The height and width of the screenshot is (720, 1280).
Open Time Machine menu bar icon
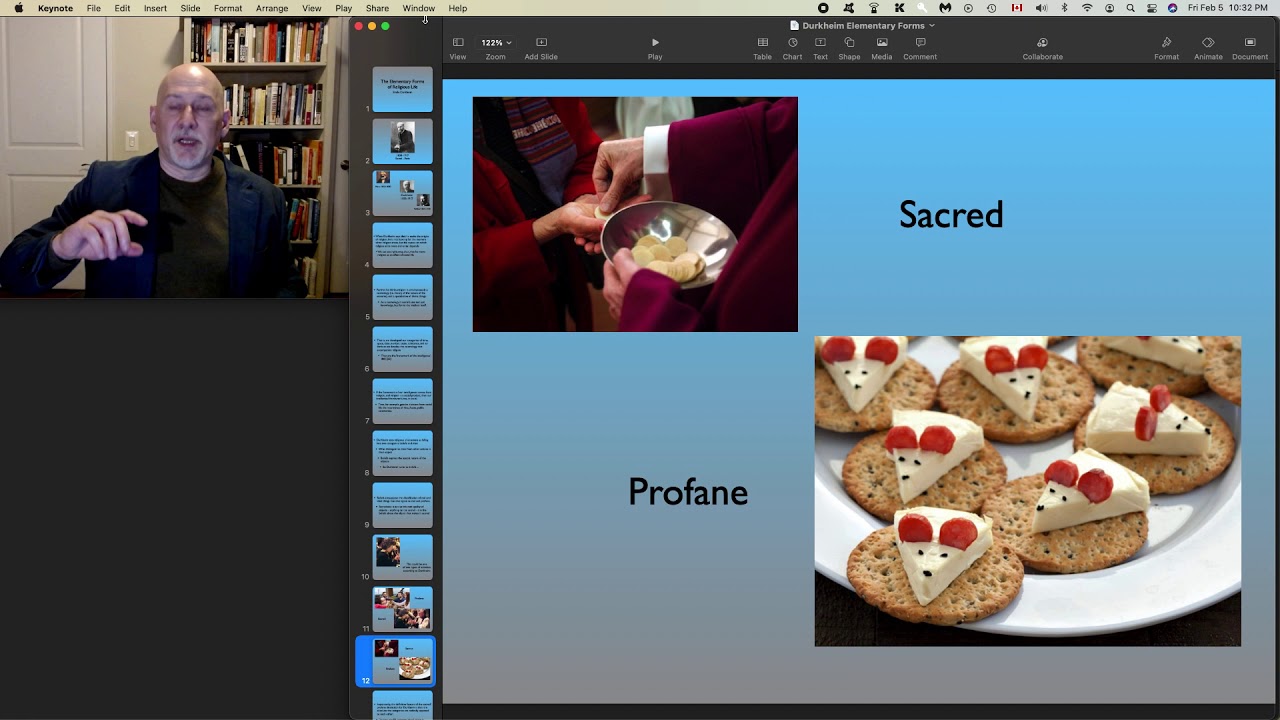tap(992, 8)
